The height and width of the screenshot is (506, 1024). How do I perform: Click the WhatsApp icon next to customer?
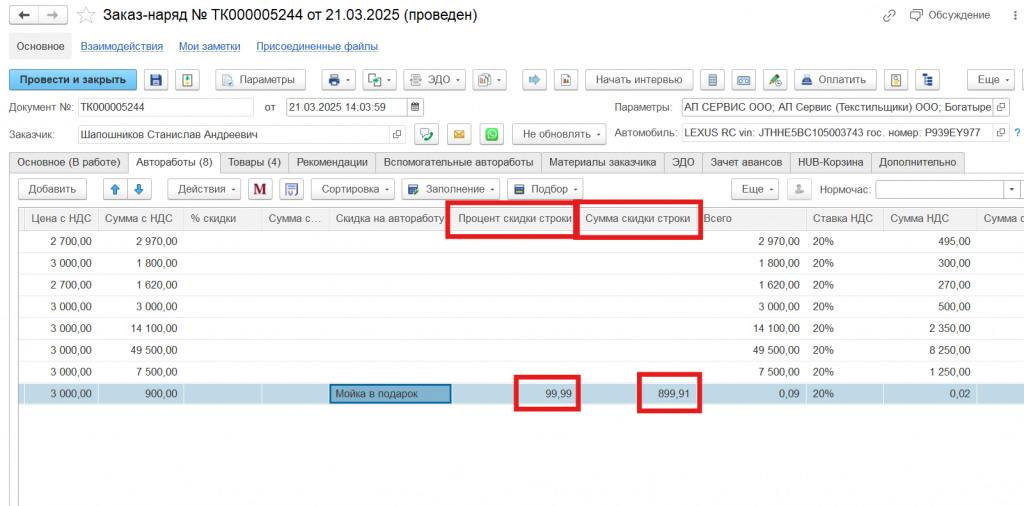491,134
